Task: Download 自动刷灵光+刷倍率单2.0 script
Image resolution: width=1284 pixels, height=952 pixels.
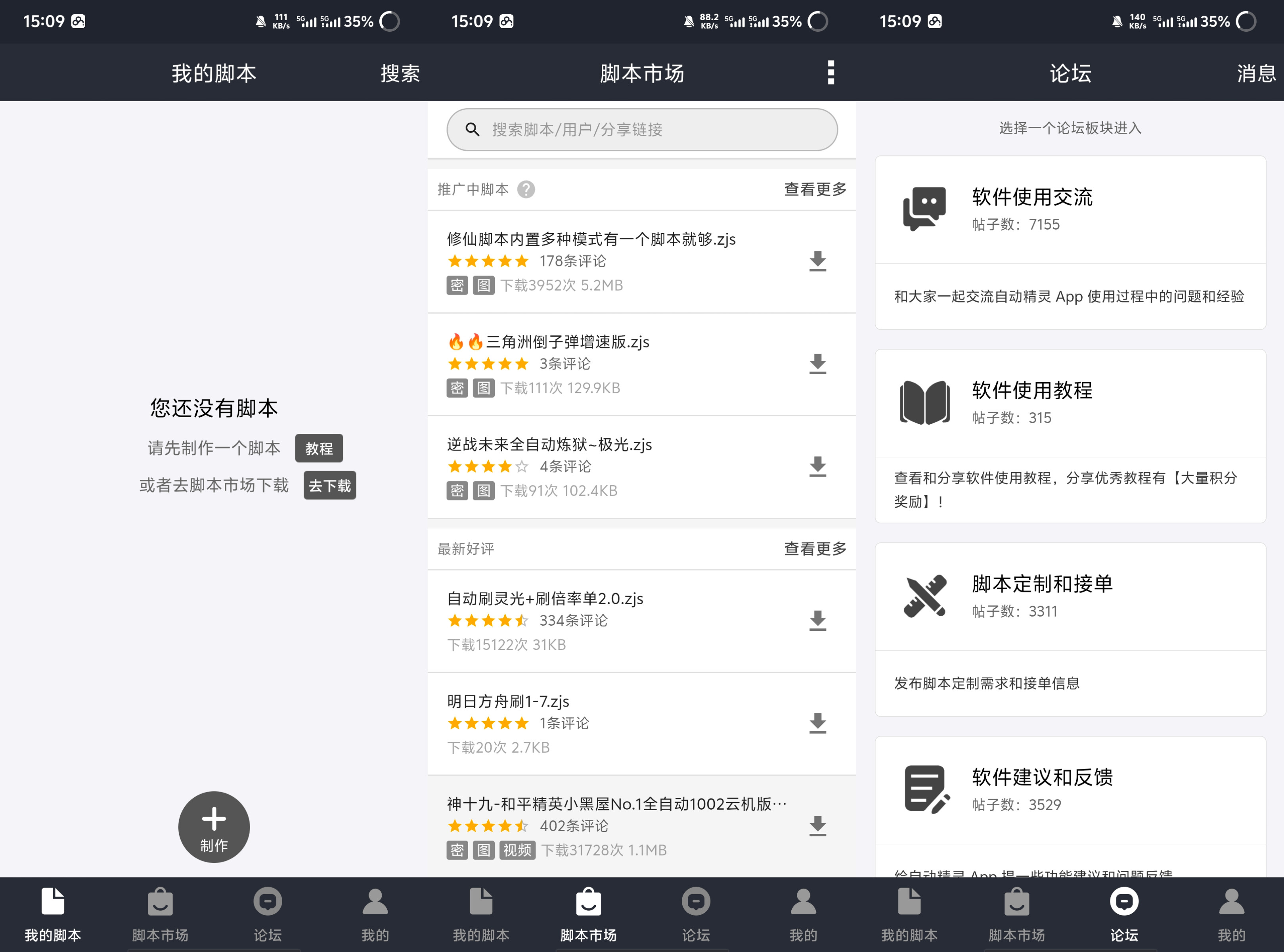Action: tap(817, 621)
